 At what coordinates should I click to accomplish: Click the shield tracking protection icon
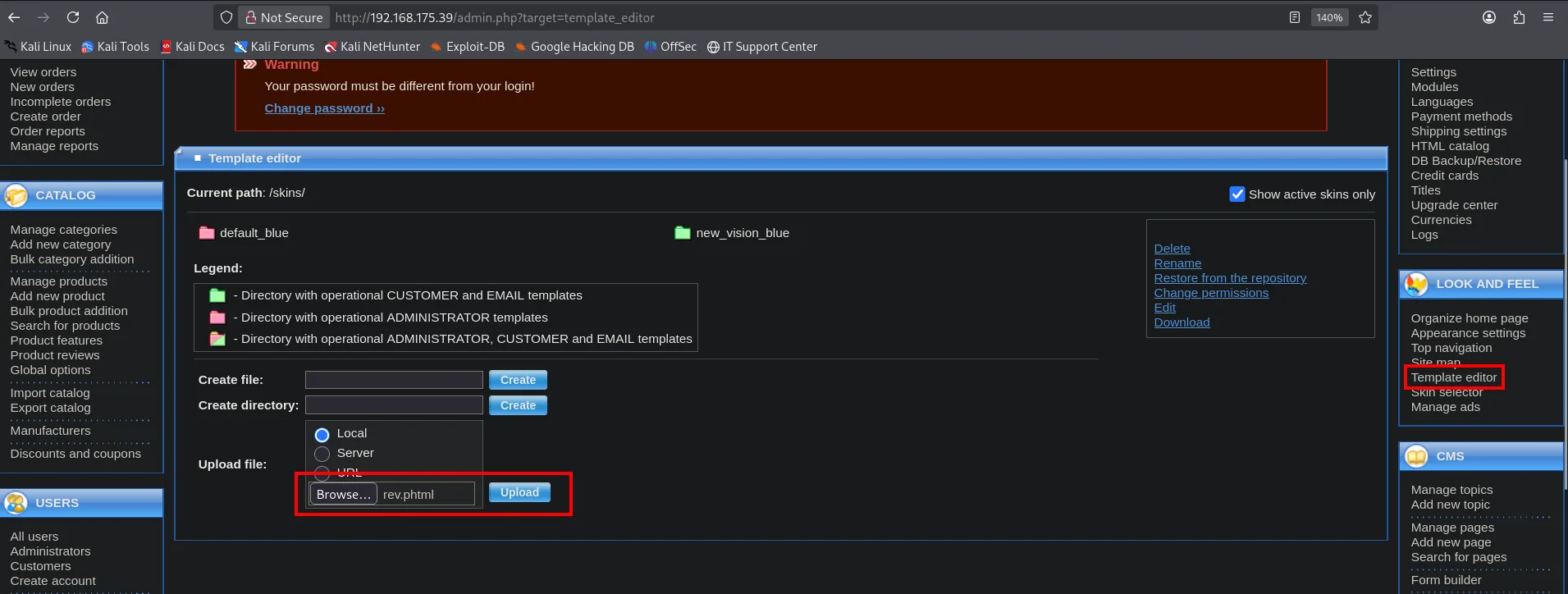point(226,17)
